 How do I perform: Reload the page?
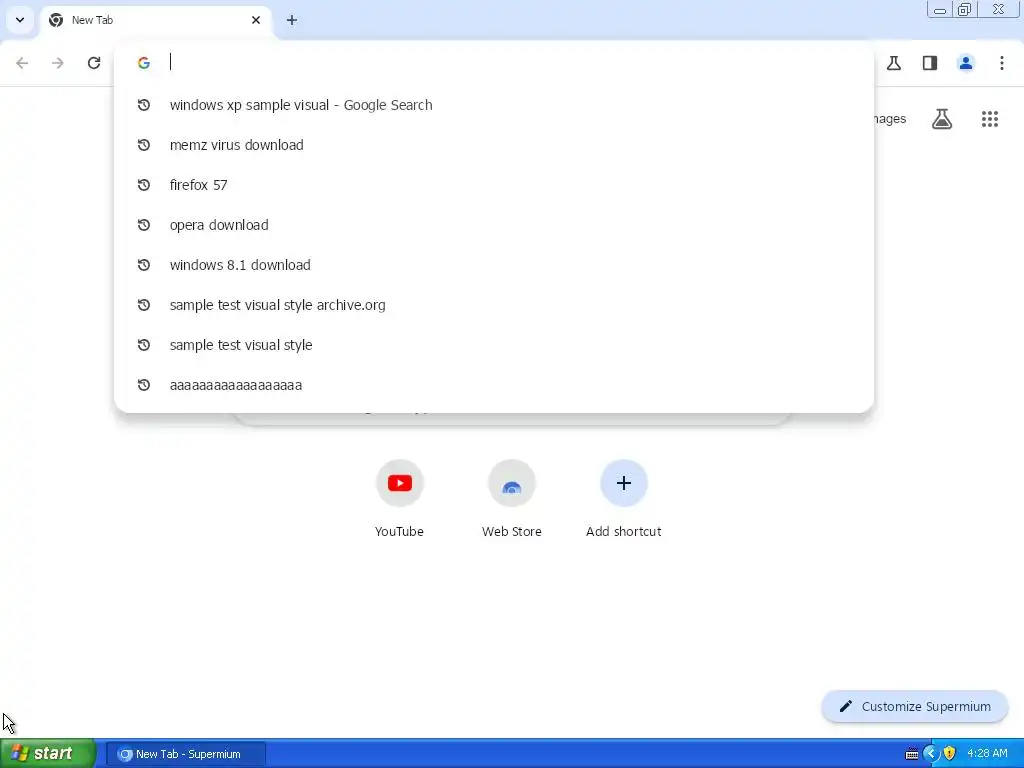click(x=94, y=63)
